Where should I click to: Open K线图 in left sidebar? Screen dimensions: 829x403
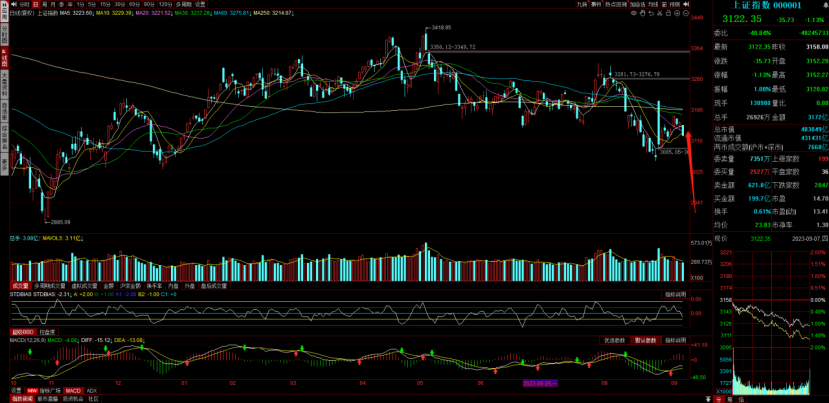pyautogui.click(x=4, y=60)
